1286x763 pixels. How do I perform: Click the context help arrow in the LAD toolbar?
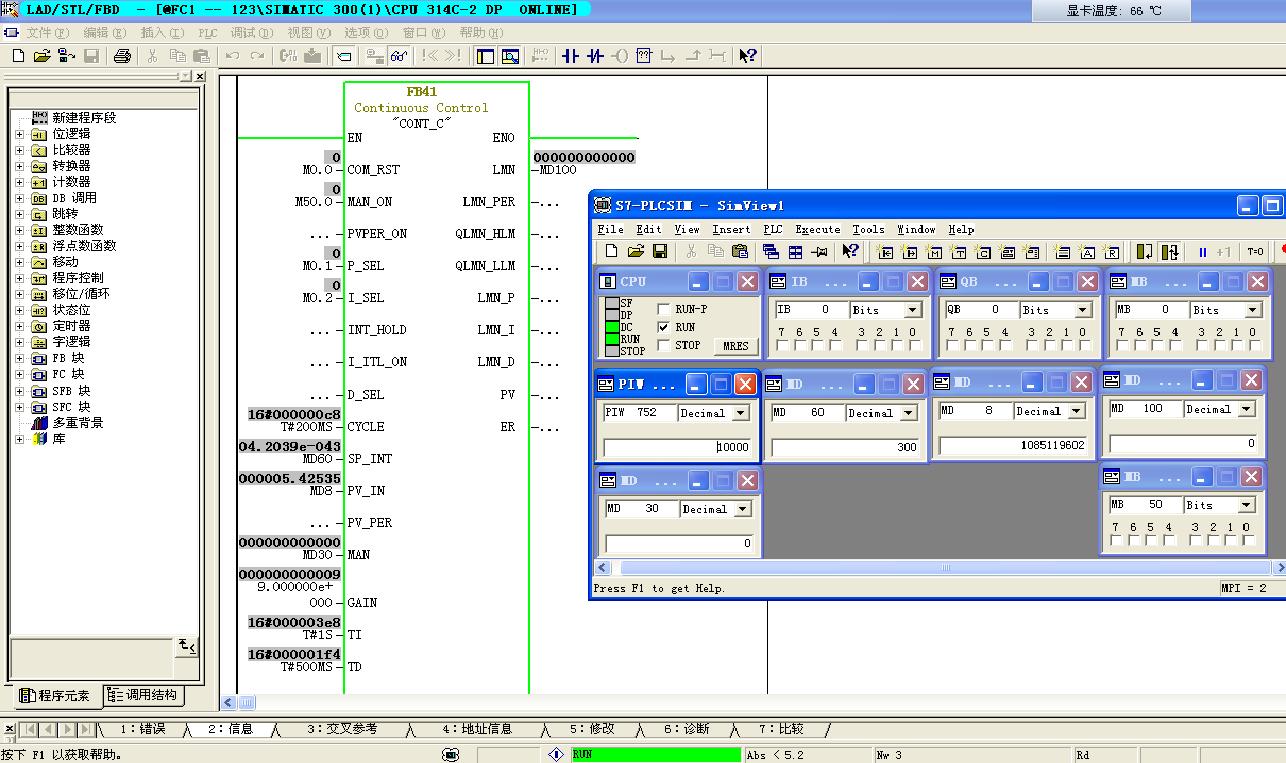pyautogui.click(x=748, y=56)
